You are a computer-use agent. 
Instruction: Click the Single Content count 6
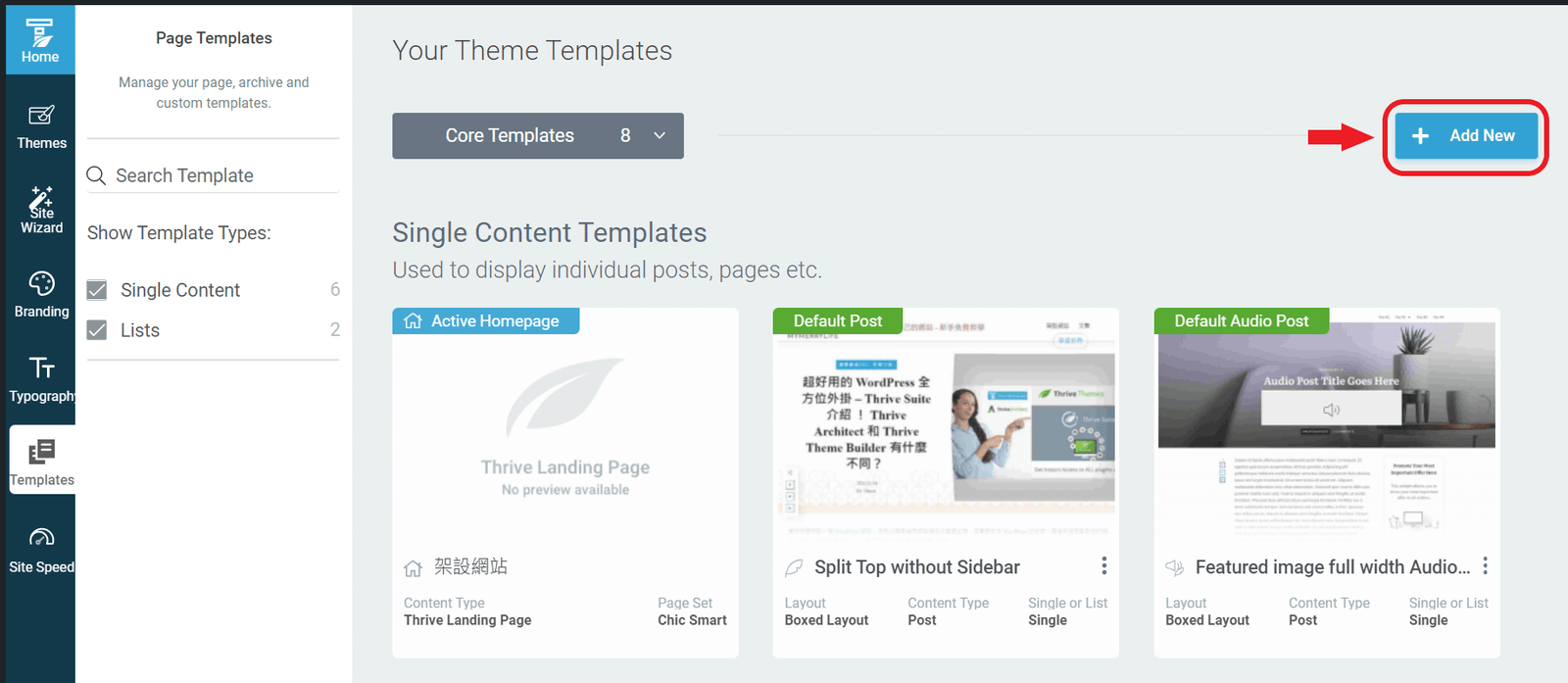click(335, 290)
